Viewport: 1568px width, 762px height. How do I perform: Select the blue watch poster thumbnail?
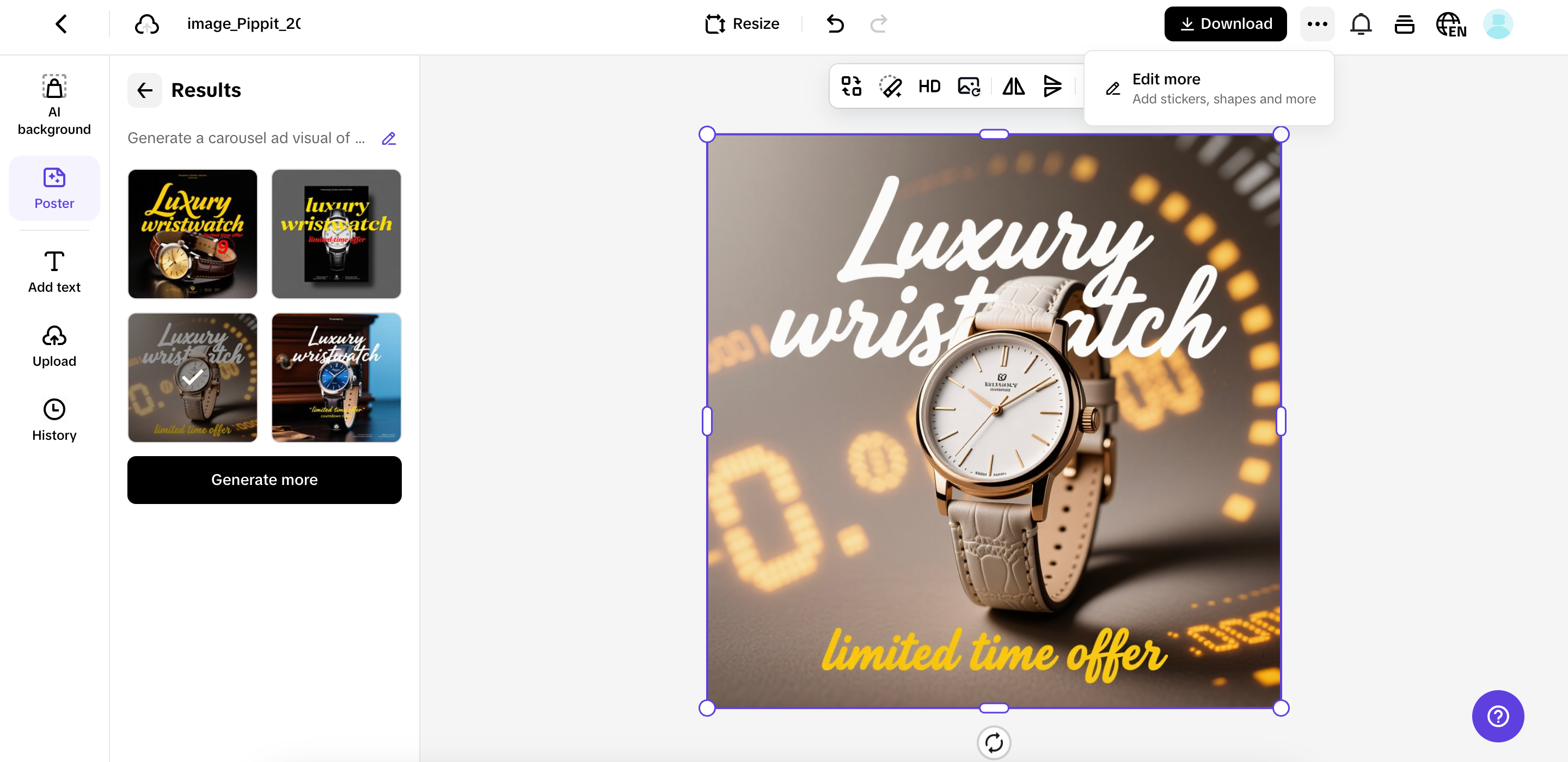[336, 377]
